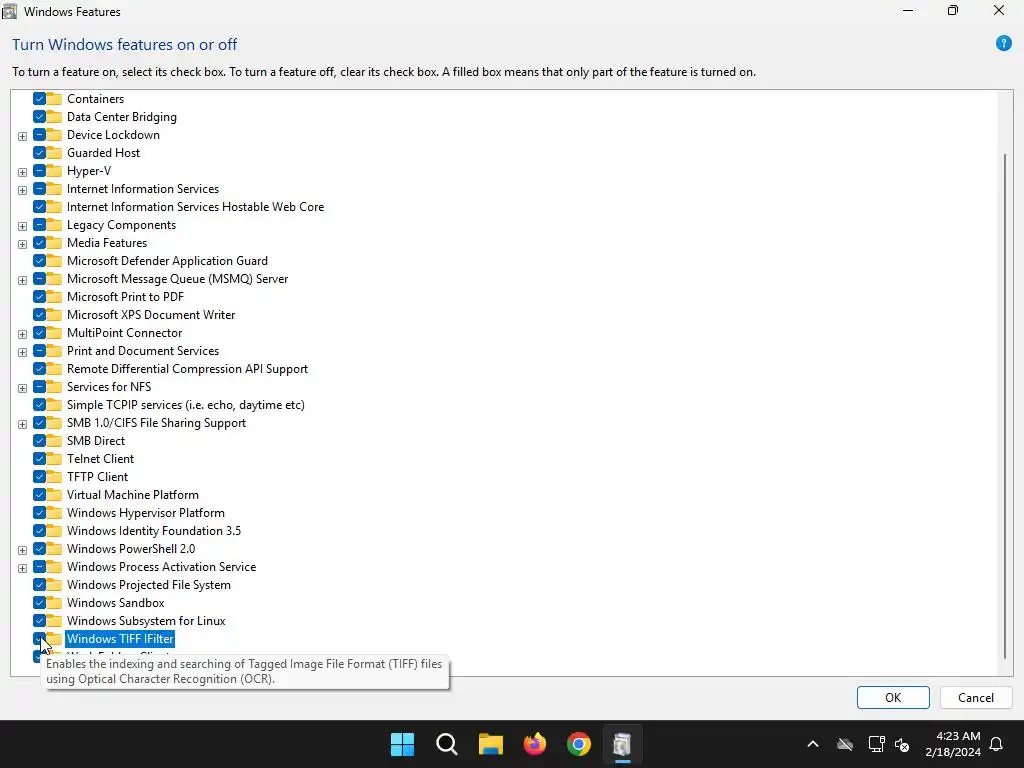Click the muted volume tray icon
The width and height of the screenshot is (1024, 768).
[902, 744]
